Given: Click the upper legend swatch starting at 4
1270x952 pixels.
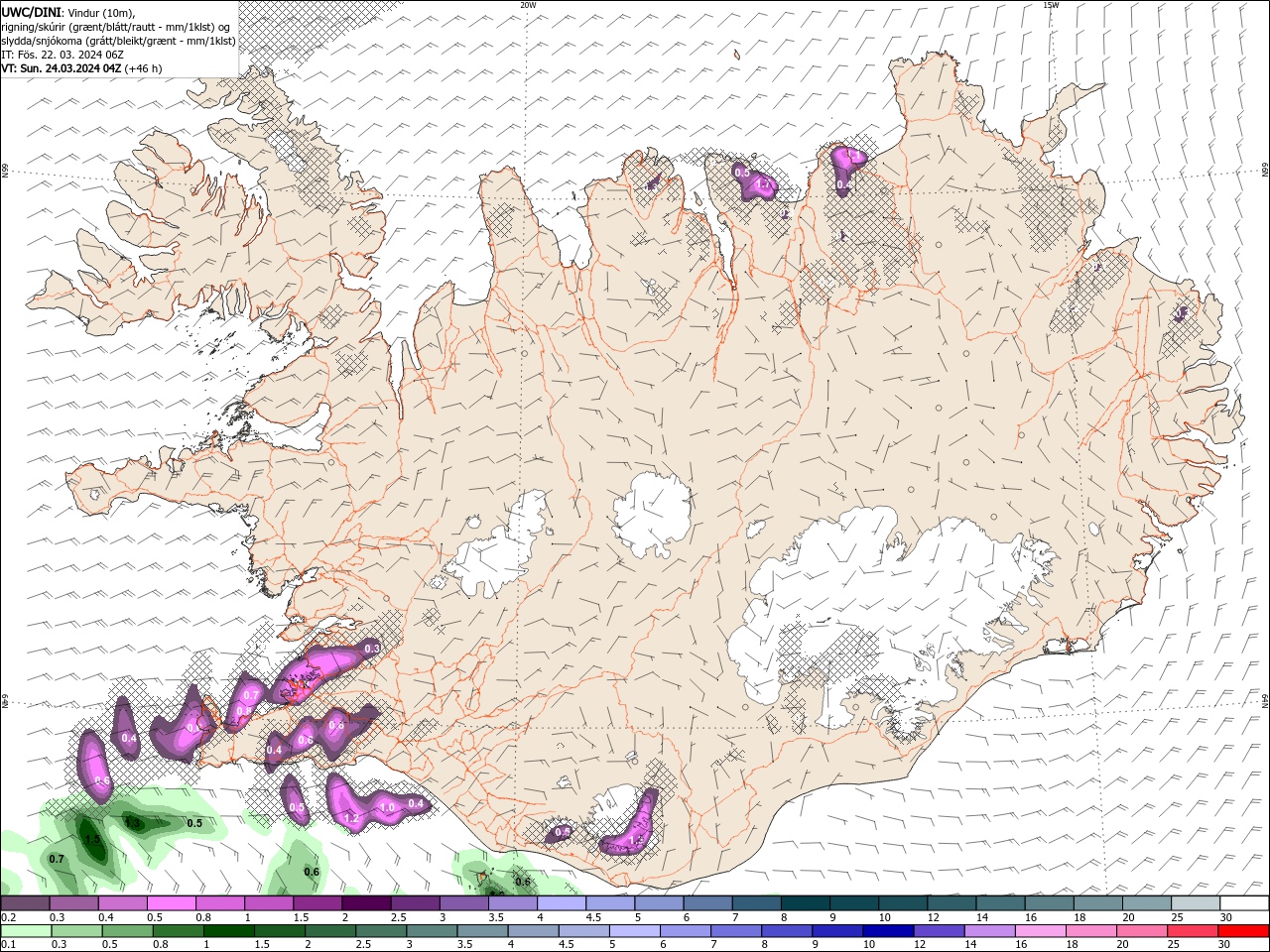Looking at the screenshot, I should point(562,903).
